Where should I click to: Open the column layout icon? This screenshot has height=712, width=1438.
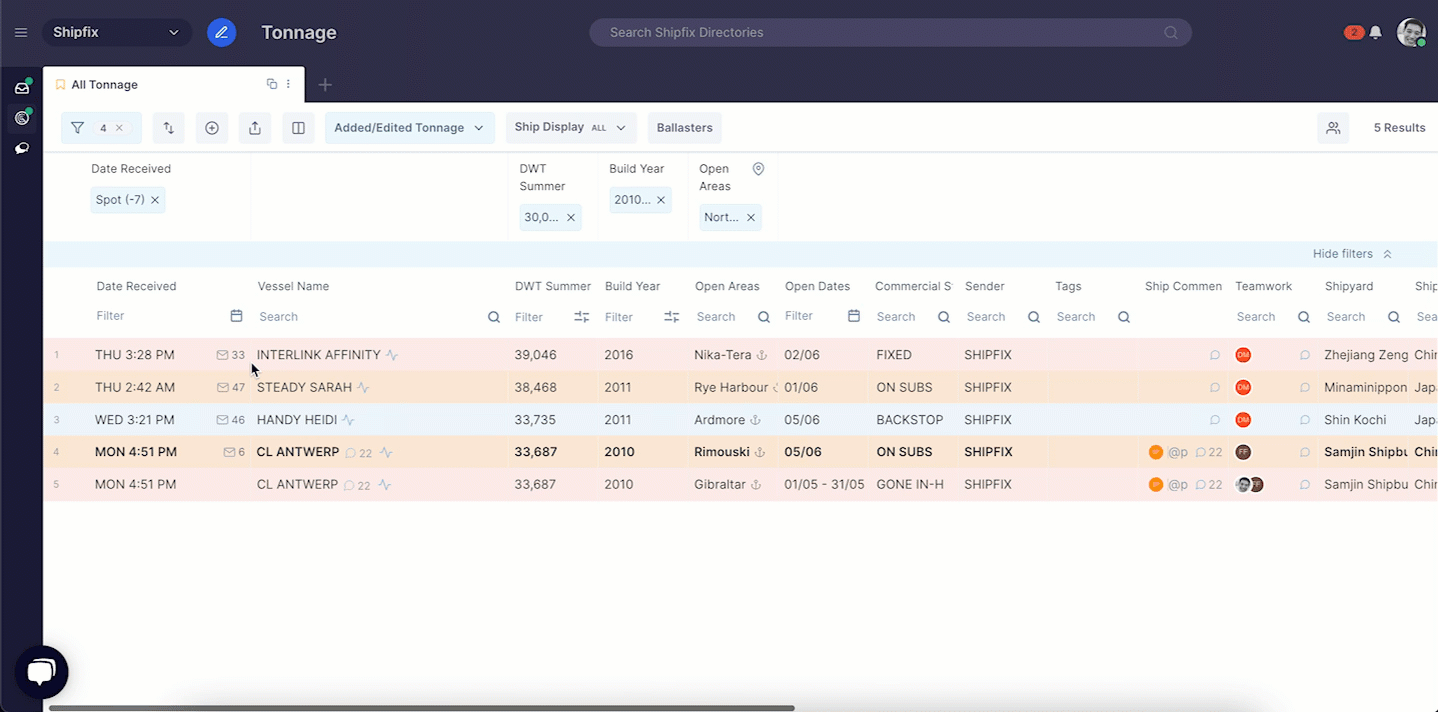click(x=298, y=128)
